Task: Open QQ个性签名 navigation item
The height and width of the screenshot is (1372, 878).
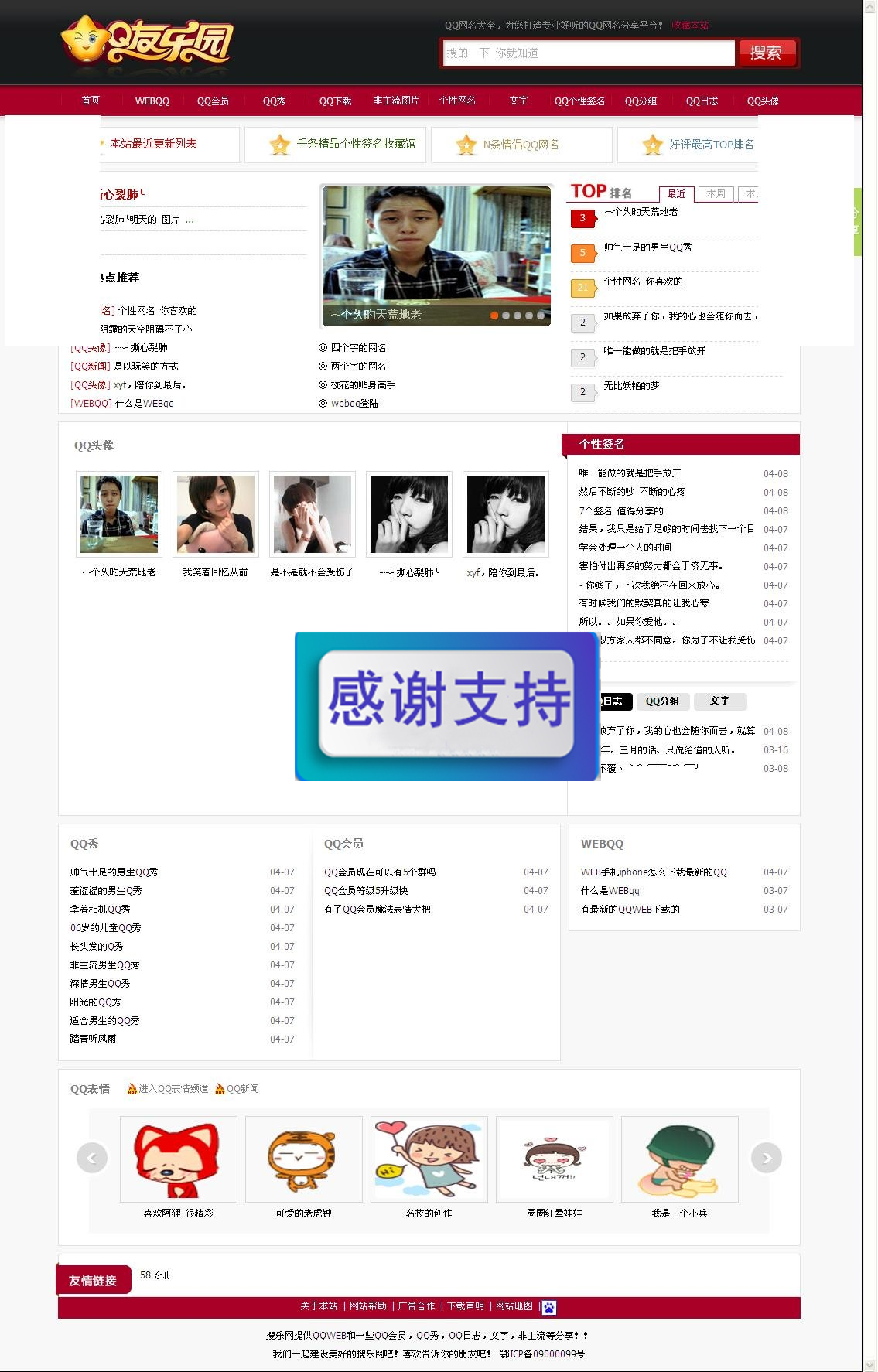Action: point(579,101)
